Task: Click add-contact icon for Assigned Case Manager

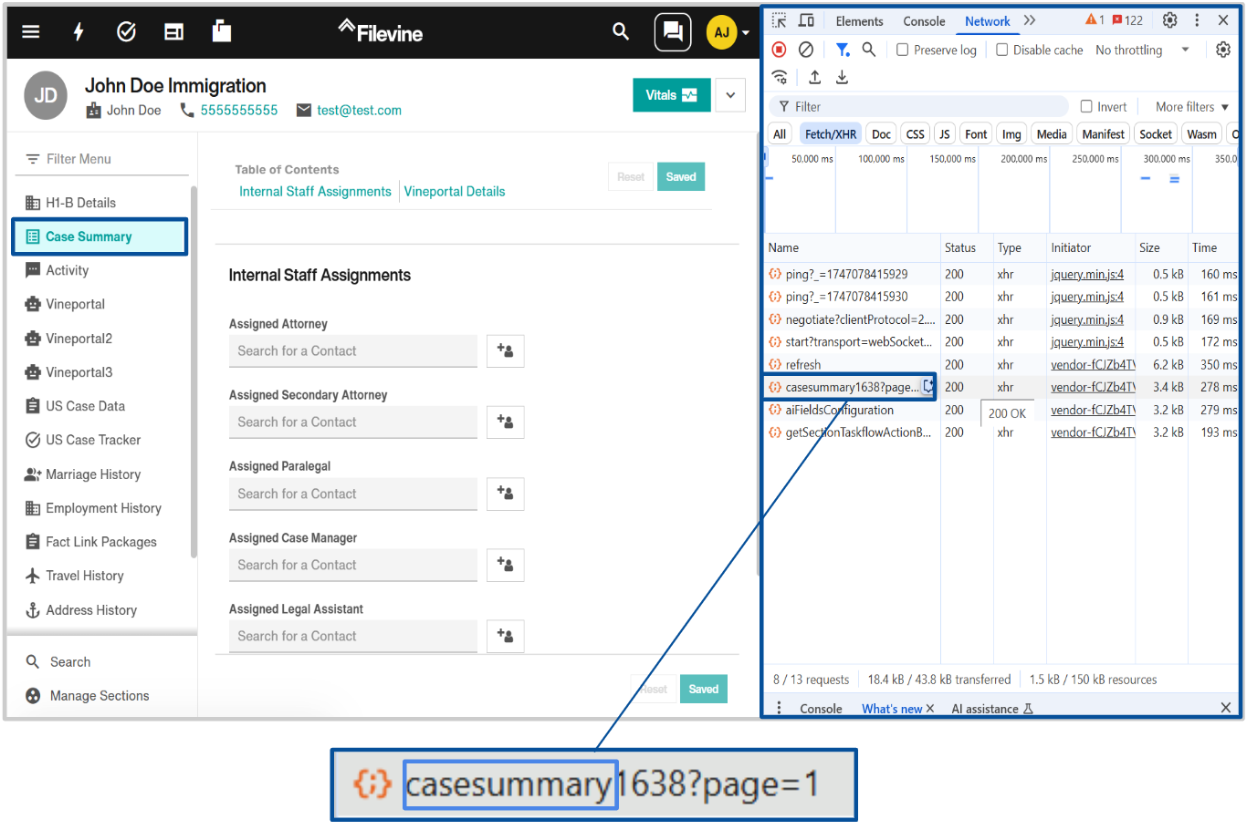Action: click(505, 565)
